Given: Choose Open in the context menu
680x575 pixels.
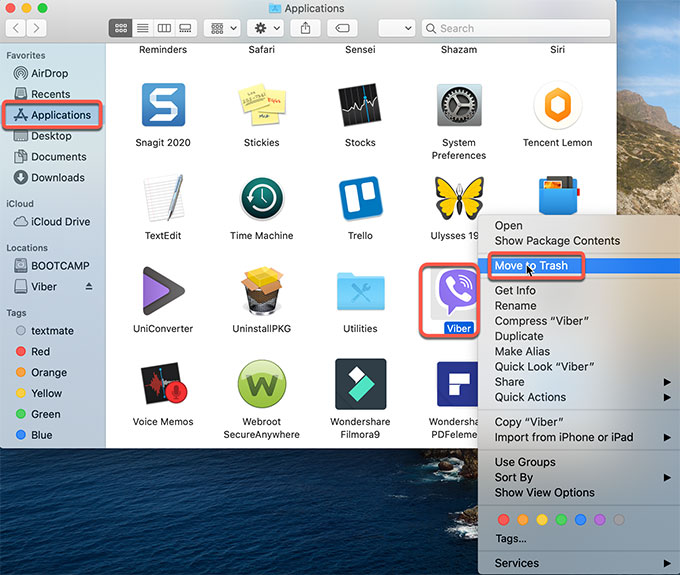Looking at the screenshot, I should coord(579,225).
